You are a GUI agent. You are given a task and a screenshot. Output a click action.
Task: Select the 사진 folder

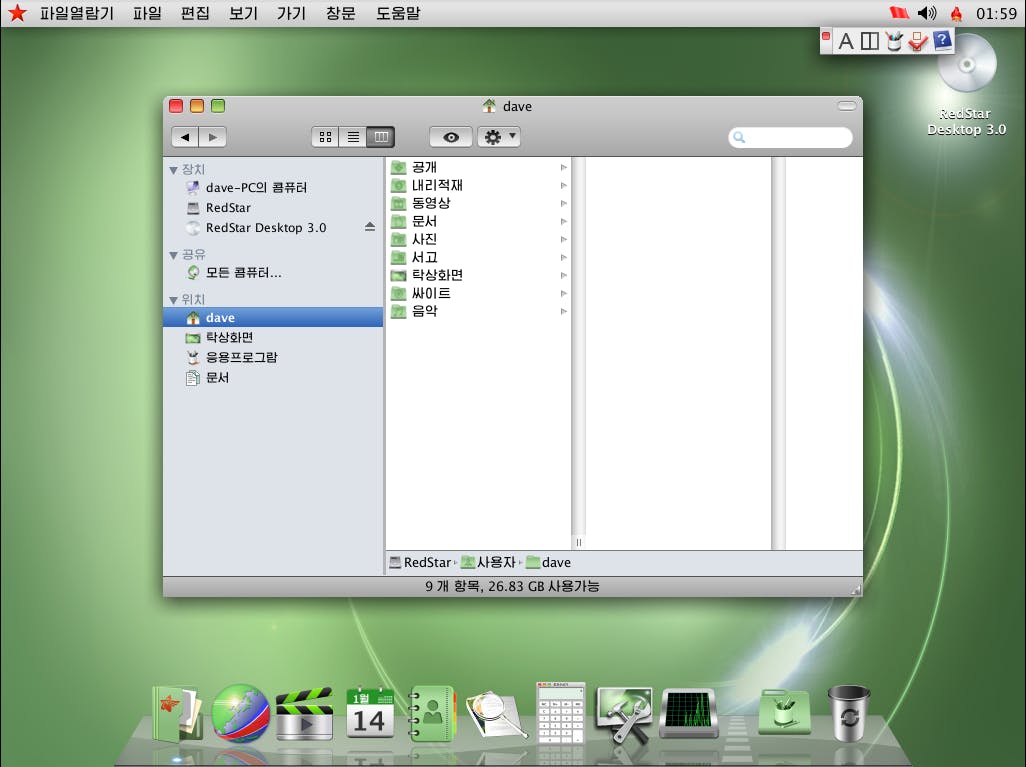(x=478, y=240)
